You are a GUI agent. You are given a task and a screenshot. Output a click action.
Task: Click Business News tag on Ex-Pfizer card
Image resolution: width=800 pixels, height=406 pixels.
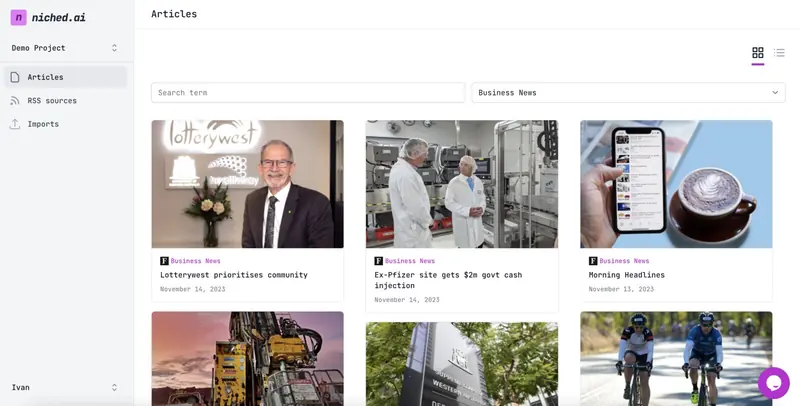410,261
